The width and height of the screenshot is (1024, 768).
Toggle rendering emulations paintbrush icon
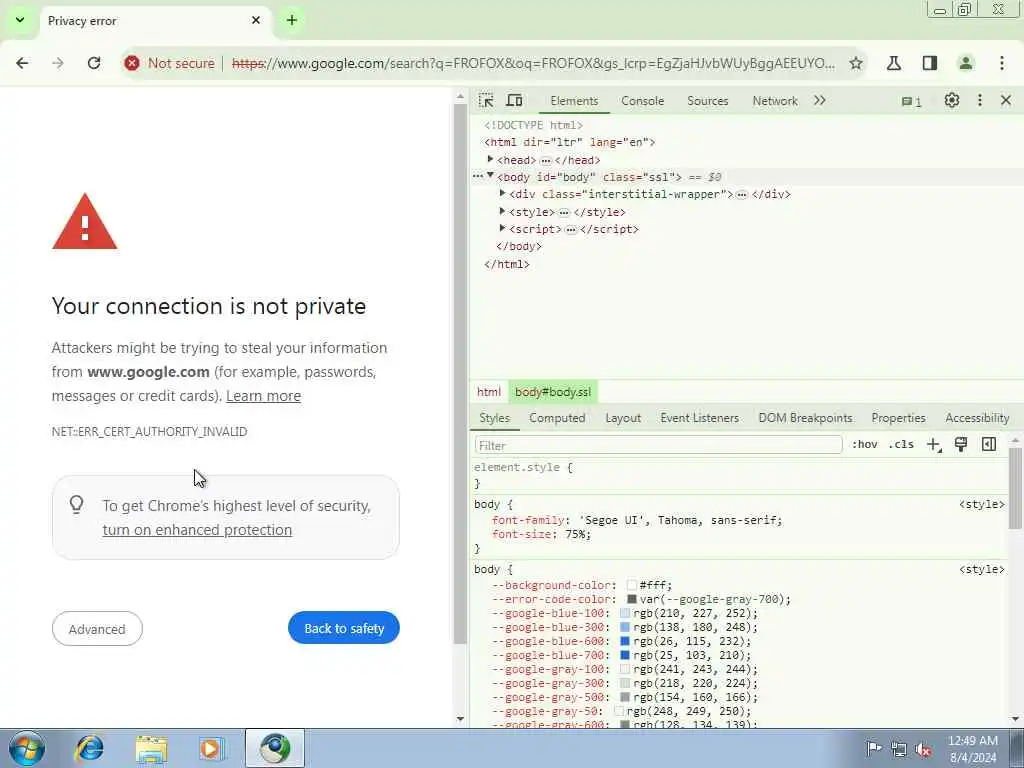pyautogui.click(x=961, y=445)
